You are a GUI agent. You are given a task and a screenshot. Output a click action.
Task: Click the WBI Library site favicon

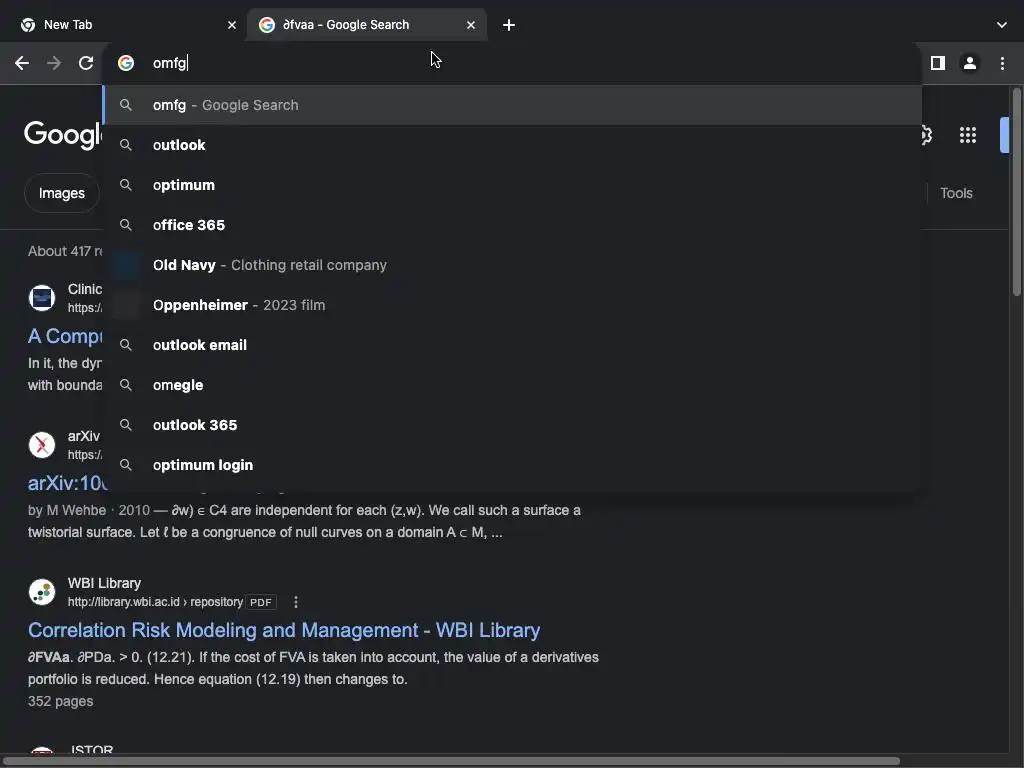point(42,592)
